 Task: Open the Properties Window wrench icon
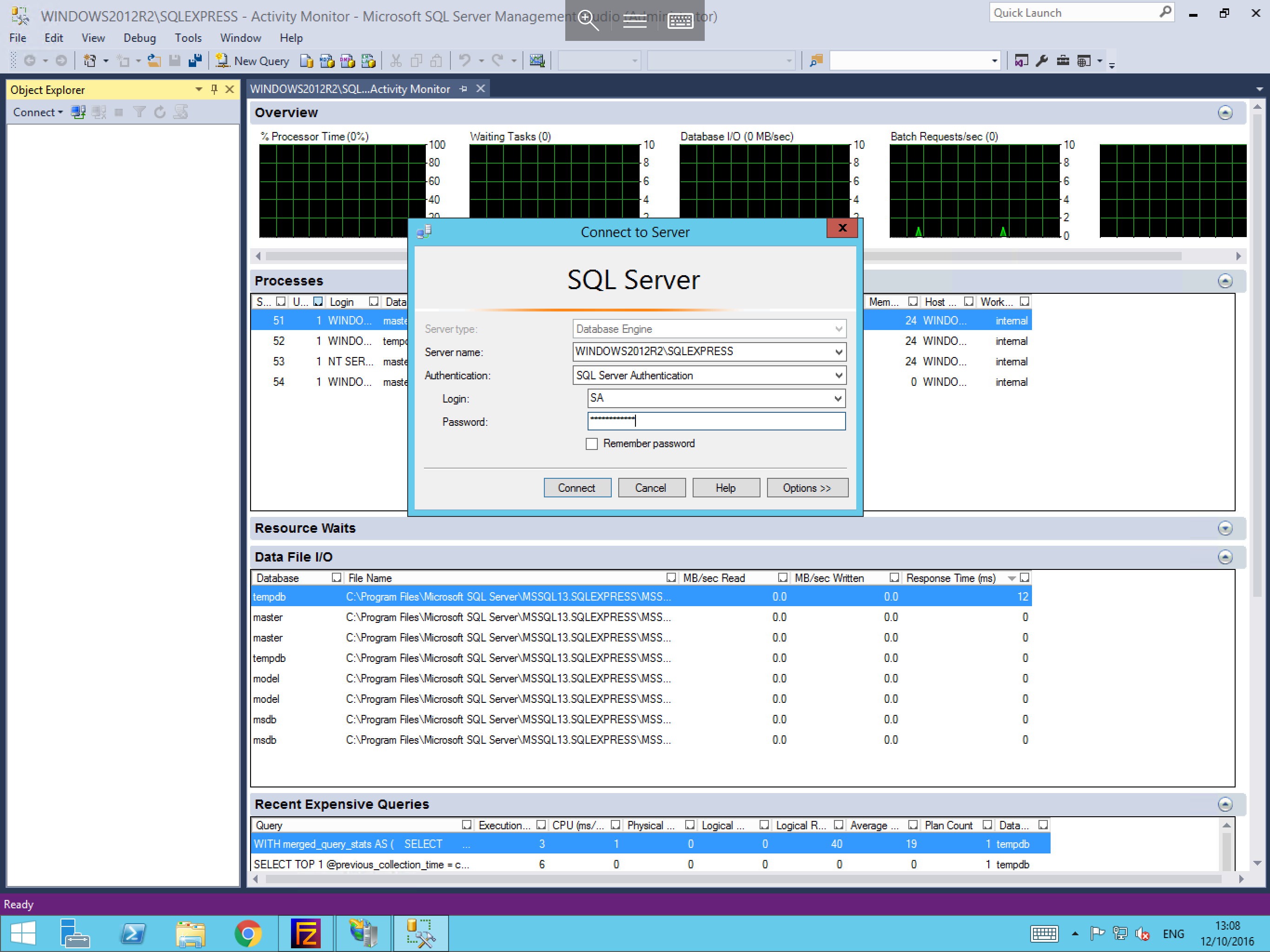1042,61
